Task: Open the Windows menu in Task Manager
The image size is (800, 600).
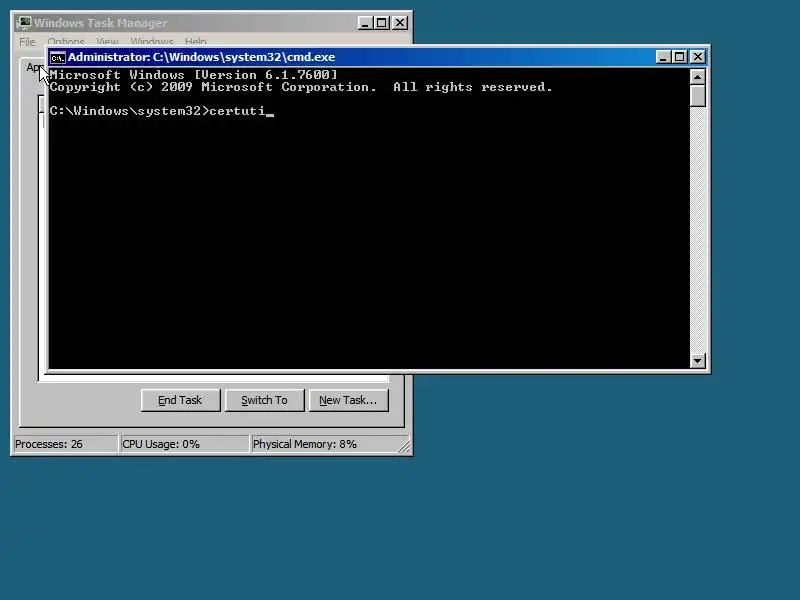Action: click(x=152, y=41)
